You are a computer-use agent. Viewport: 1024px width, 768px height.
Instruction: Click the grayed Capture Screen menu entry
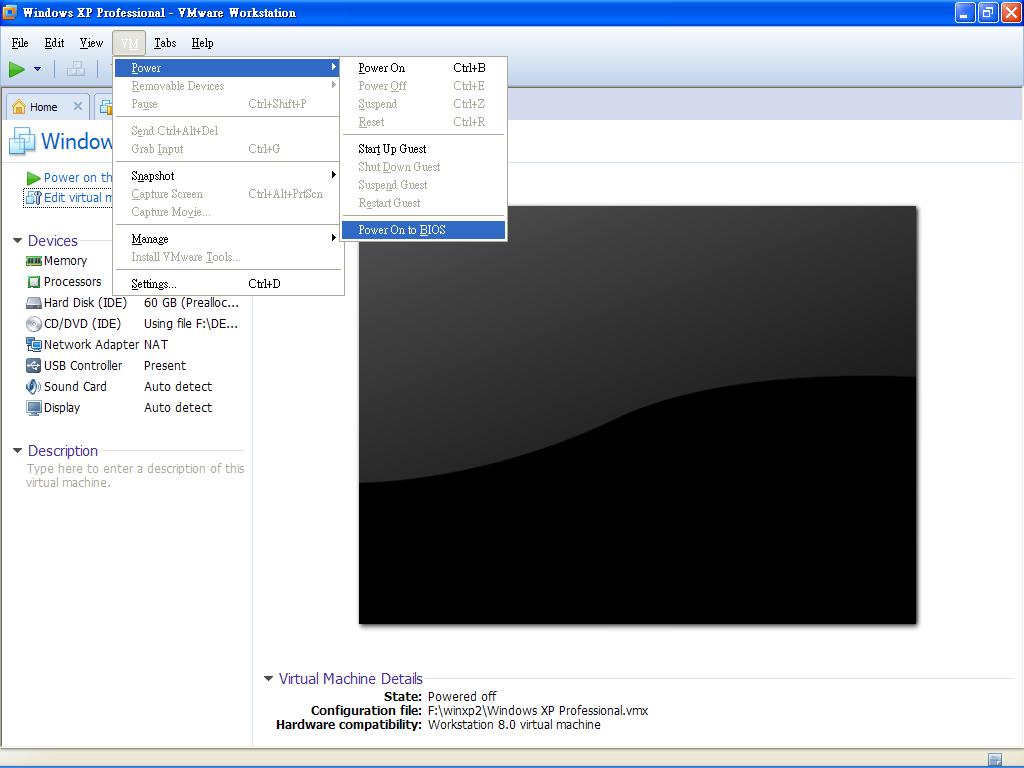[227, 194]
